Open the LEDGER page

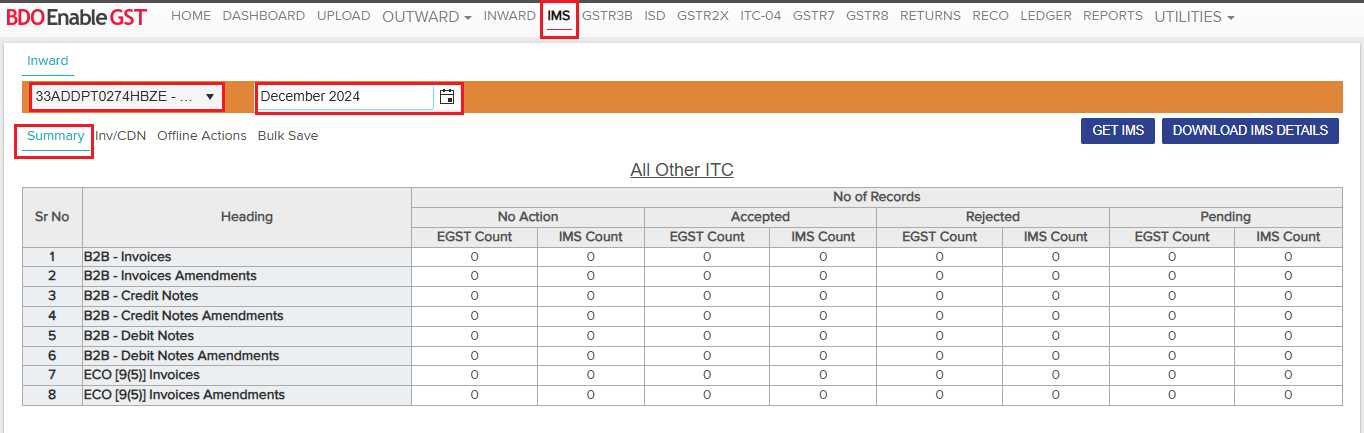tap(1045, 16)
